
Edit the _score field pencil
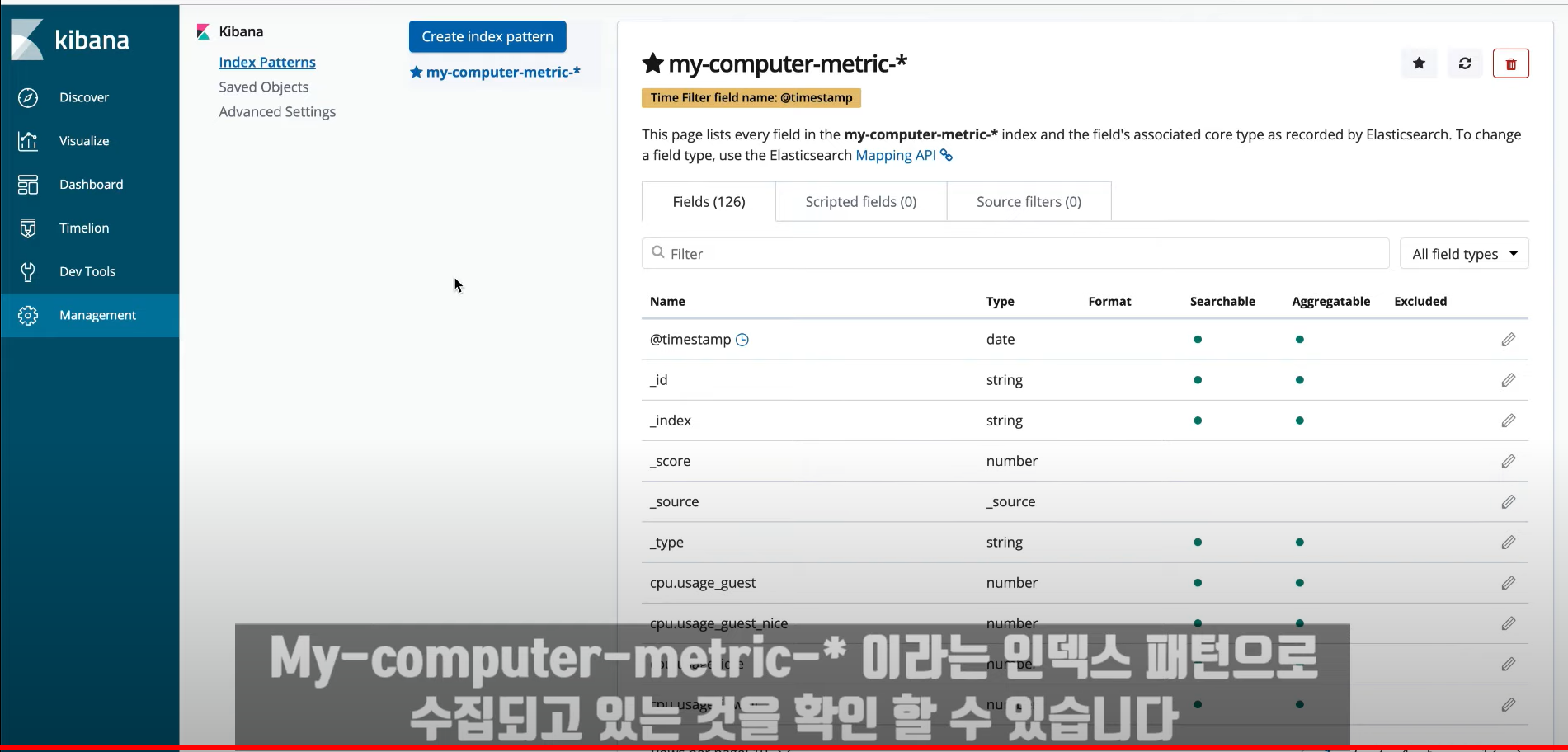pyautogui.click(x=1509, y=461)
